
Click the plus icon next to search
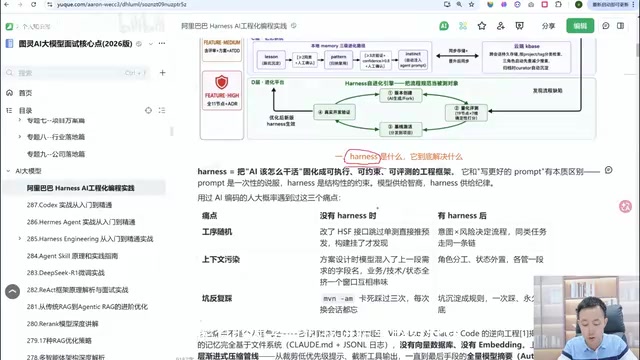(x=162, y=73)
